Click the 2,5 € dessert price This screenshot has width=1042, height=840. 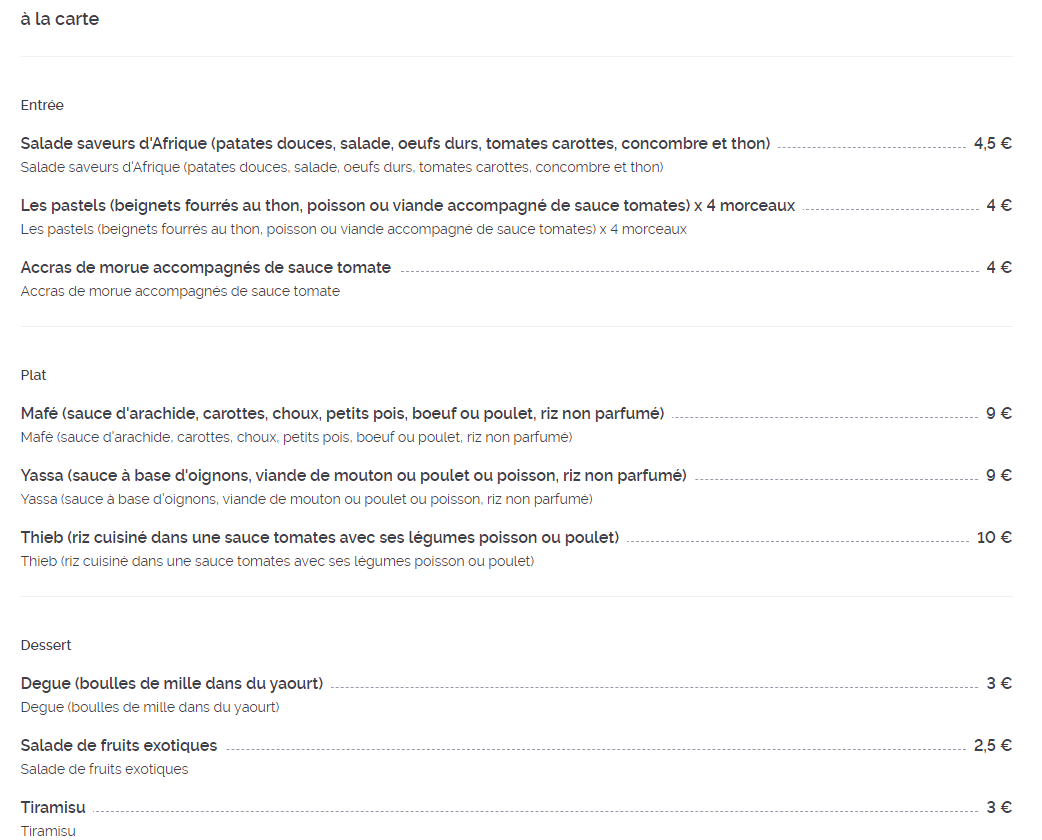click(x=993, y=746)
